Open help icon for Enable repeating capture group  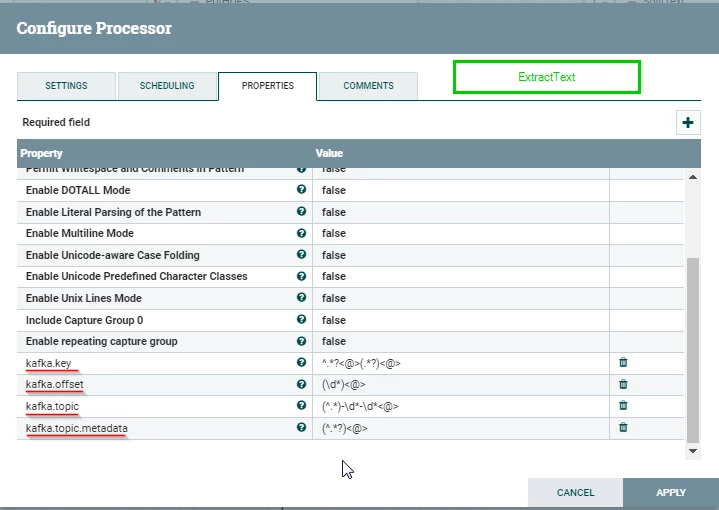pos(301,341)
